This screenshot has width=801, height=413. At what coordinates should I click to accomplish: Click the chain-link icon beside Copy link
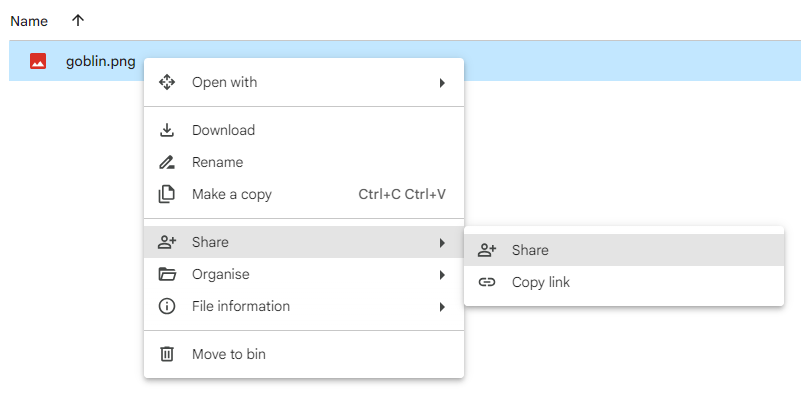coord(487,282)
